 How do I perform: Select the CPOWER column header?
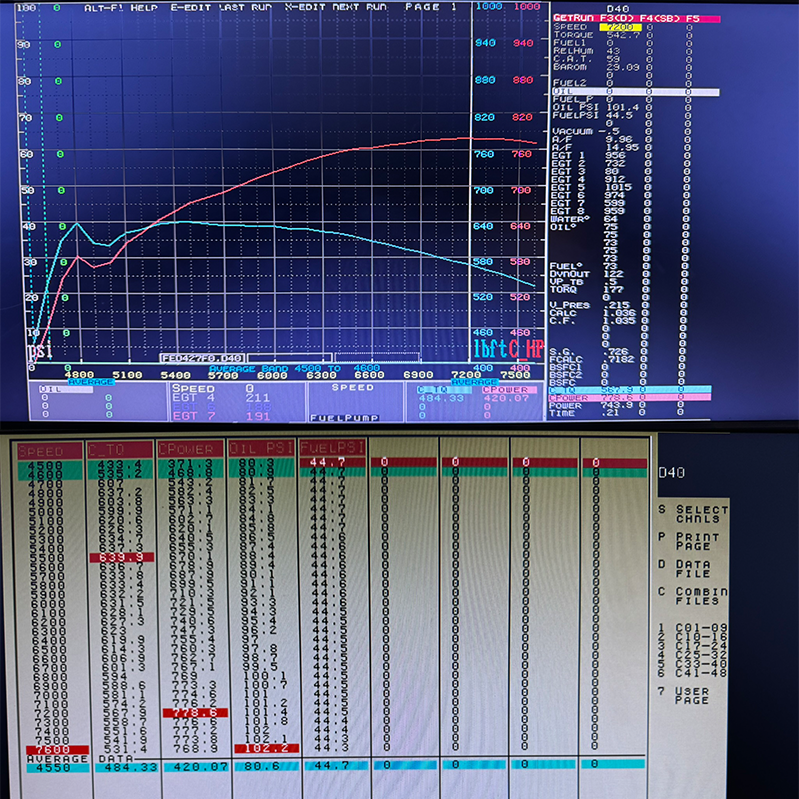pyautogui.click(x=189, y=451)
